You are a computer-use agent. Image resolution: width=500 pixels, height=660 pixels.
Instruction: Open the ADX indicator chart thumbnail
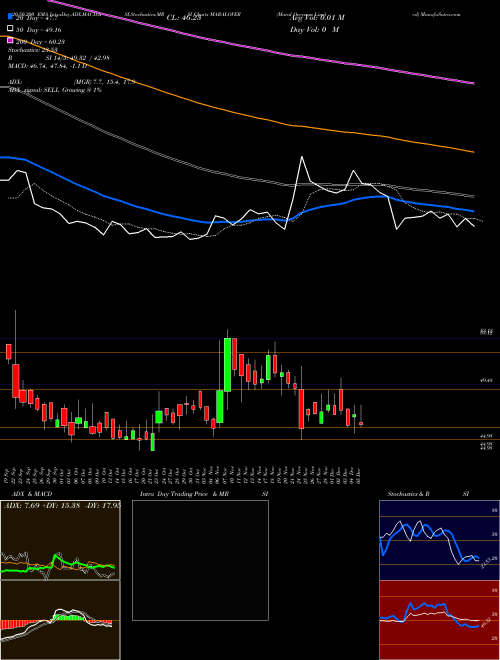tap(60, 540)
